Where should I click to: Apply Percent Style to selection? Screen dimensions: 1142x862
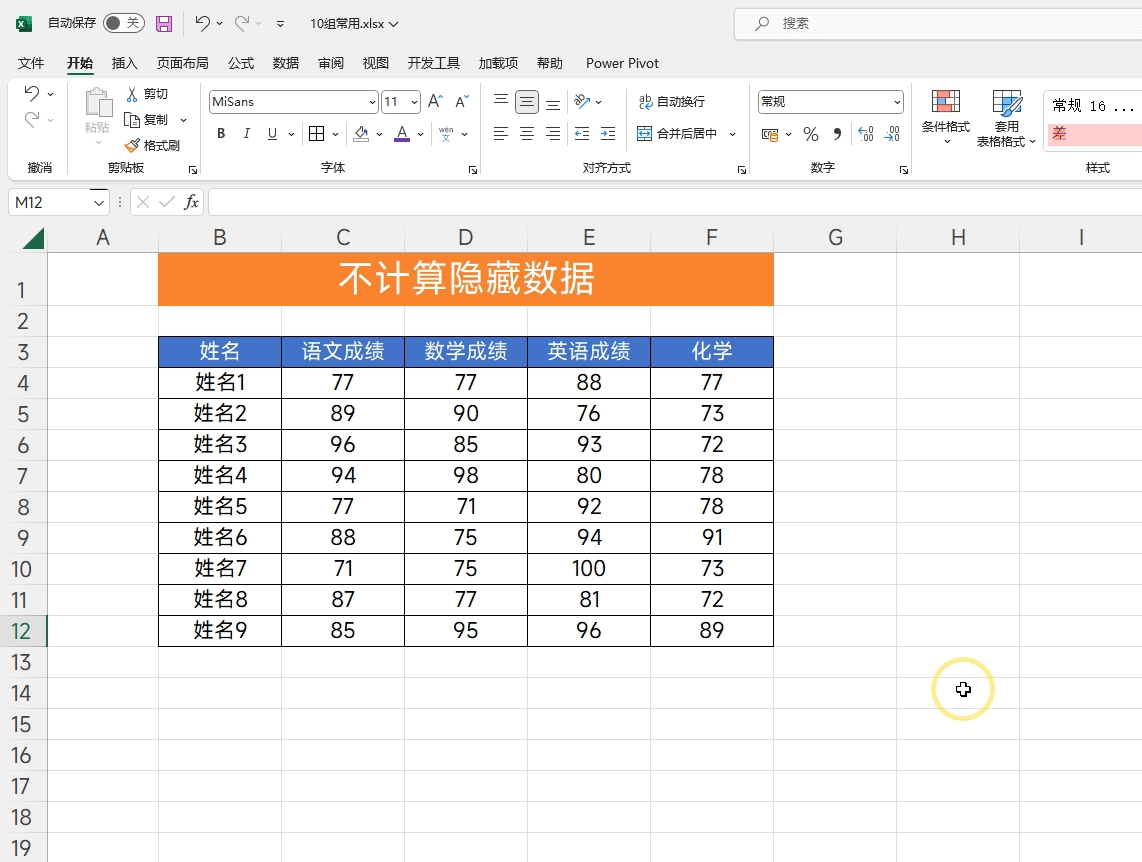coord(810,133)
